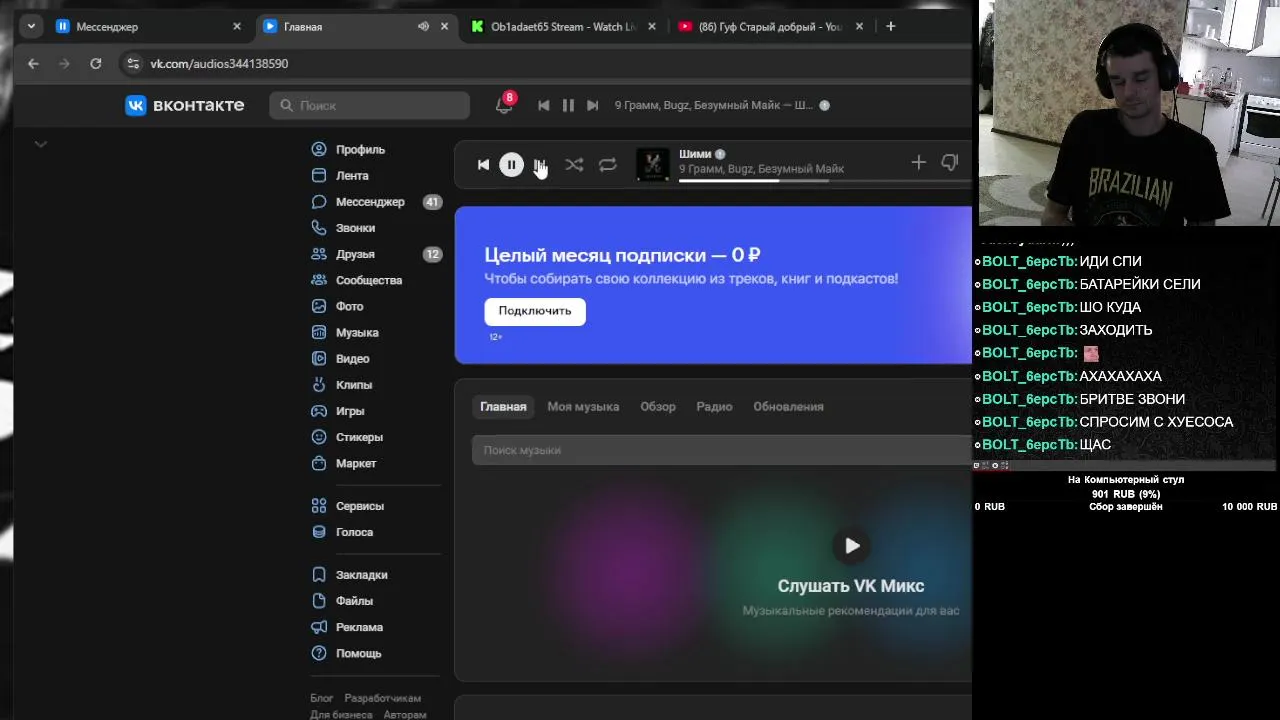Switch to the Мессенджер browser tab

pyautogui.click(x=148, y=27)
